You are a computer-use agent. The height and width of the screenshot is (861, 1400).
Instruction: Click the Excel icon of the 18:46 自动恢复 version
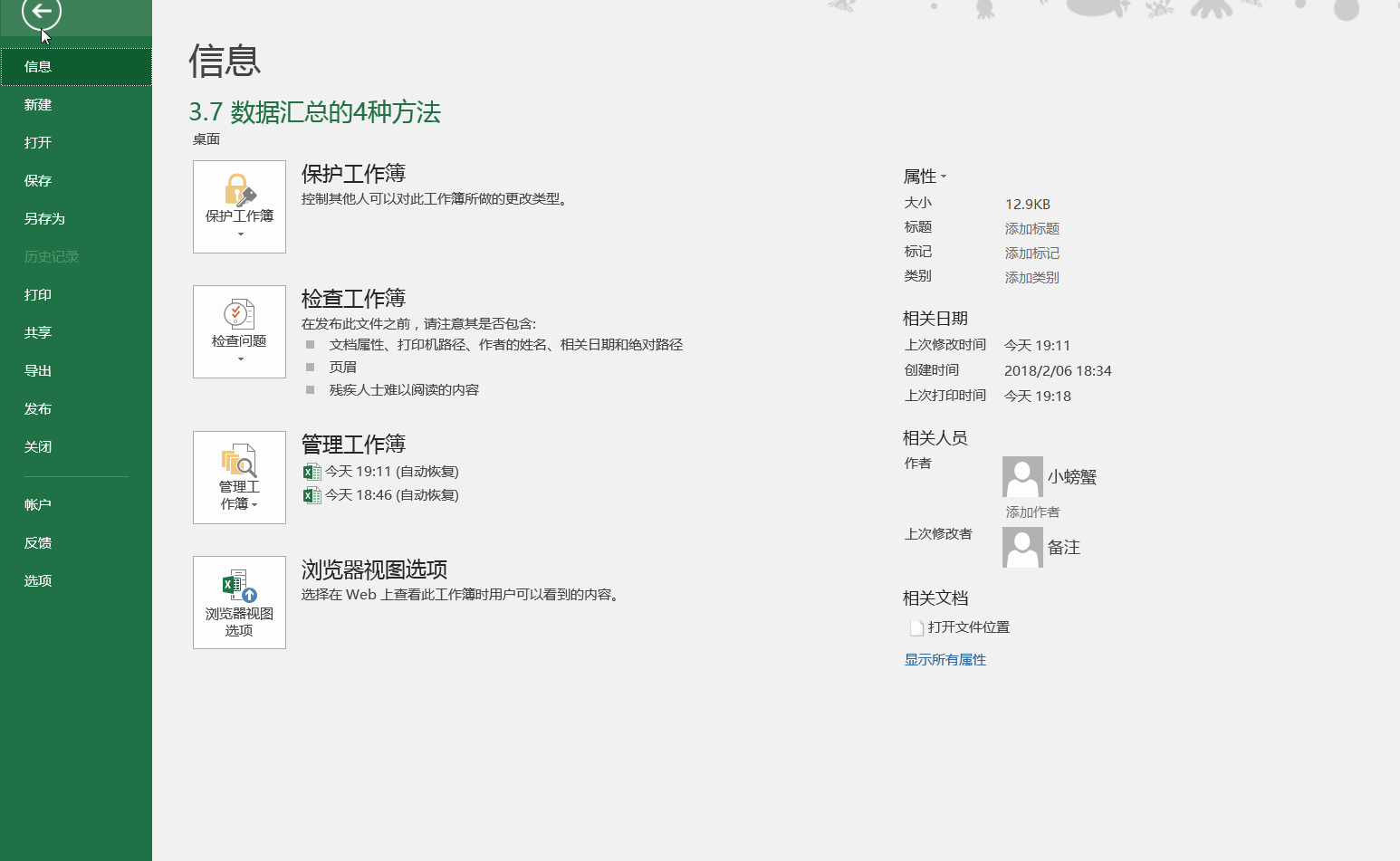click(312, 494)
